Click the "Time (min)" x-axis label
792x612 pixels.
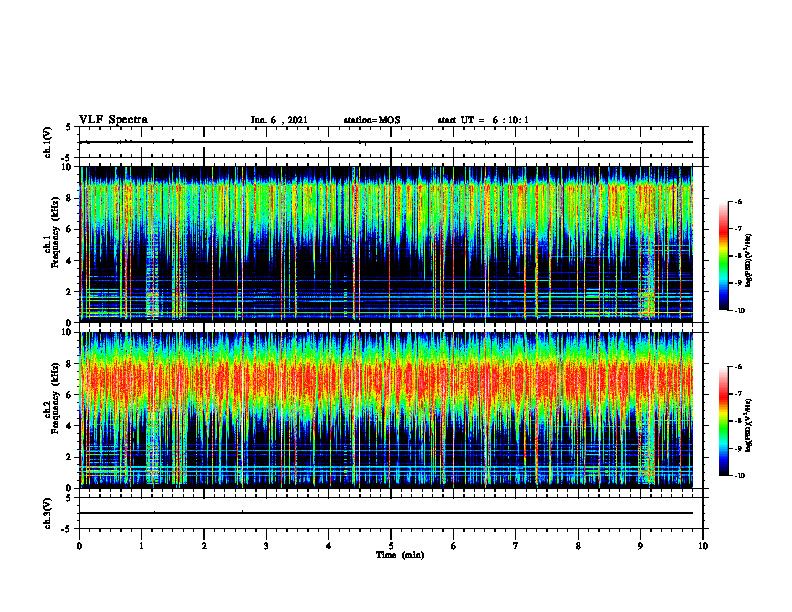click(x=400, y=555)
